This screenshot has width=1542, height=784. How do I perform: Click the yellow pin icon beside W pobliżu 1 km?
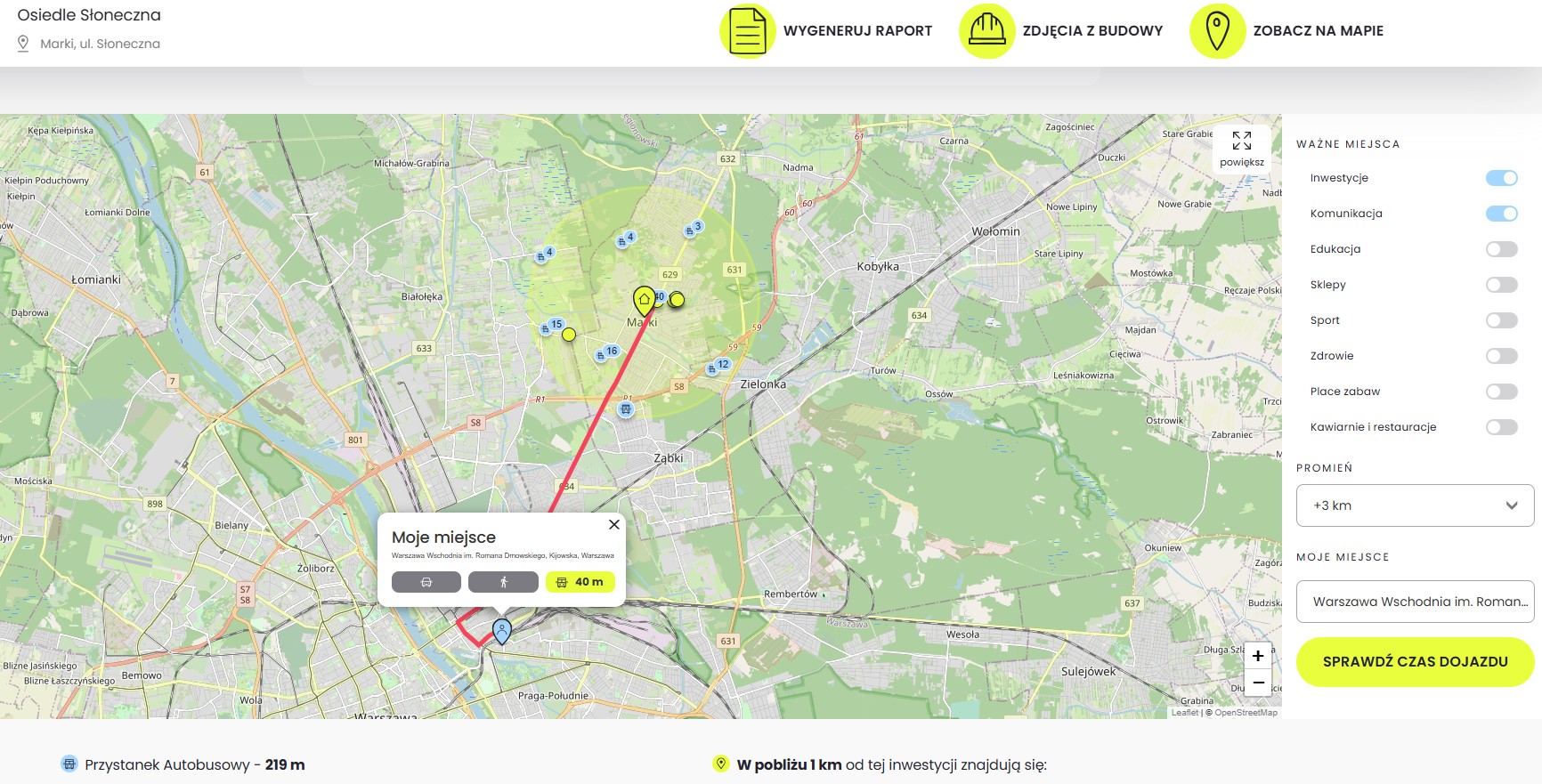(x=721, y=764)
